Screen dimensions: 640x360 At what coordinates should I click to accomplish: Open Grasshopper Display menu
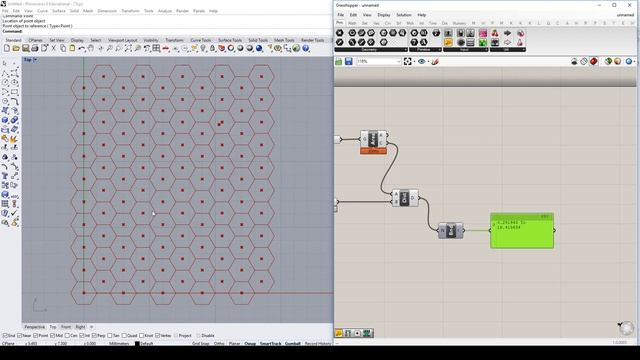[384, 15]
